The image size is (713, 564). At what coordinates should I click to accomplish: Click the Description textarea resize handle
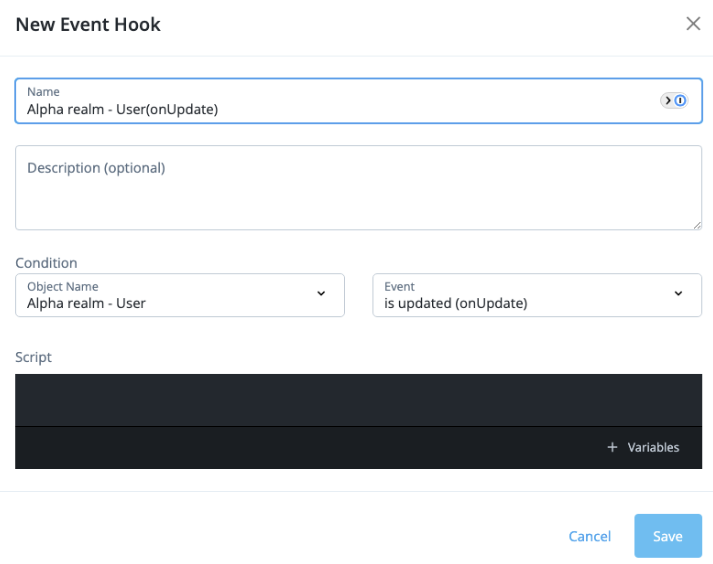pos(697,225)
